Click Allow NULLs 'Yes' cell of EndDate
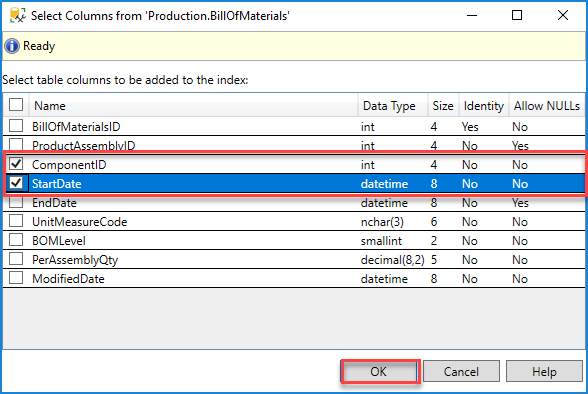The image size is (588, 394). pyautogui.click(x=520, y=203)
